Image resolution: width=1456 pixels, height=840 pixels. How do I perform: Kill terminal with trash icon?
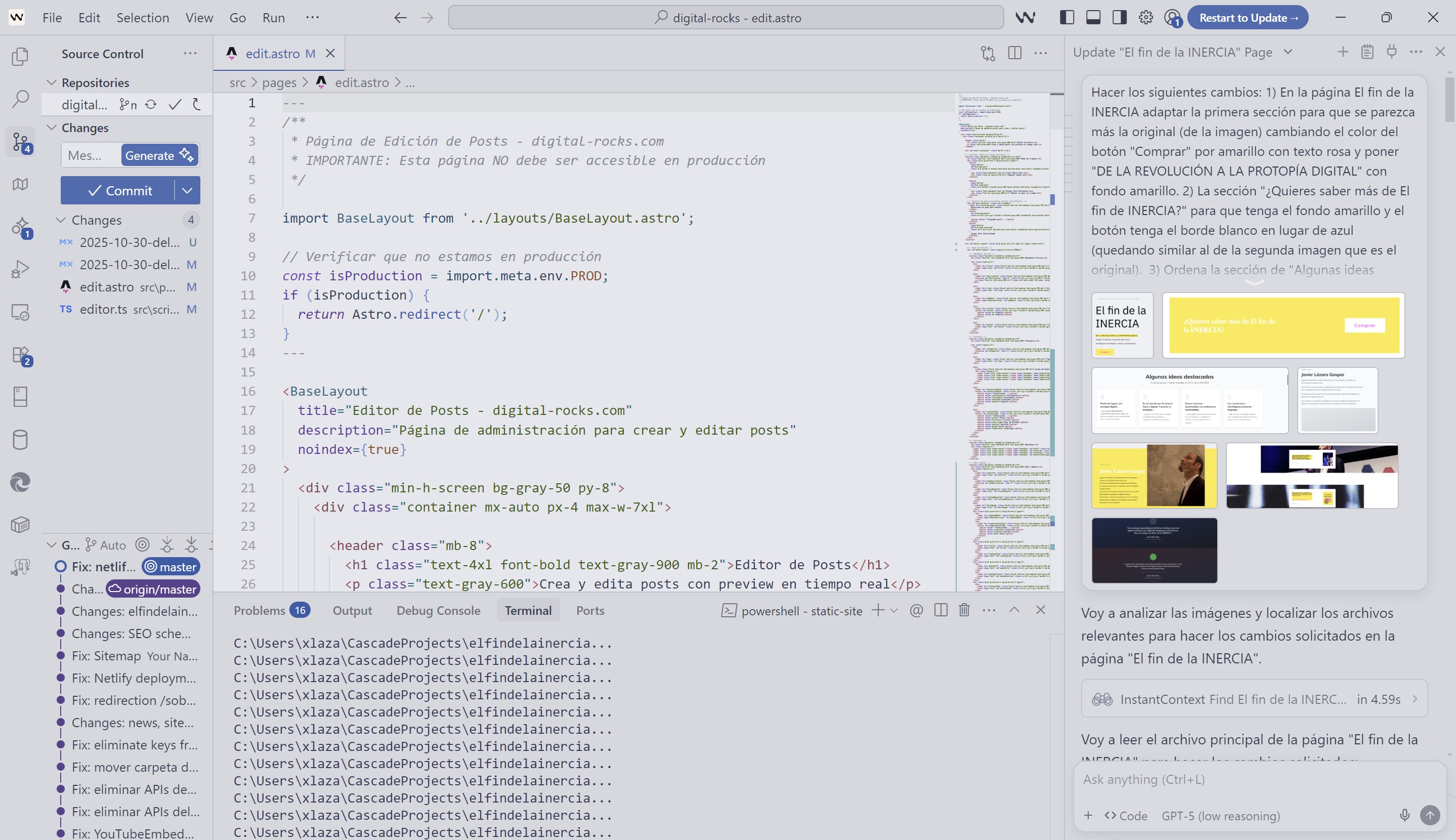(964, 610)
